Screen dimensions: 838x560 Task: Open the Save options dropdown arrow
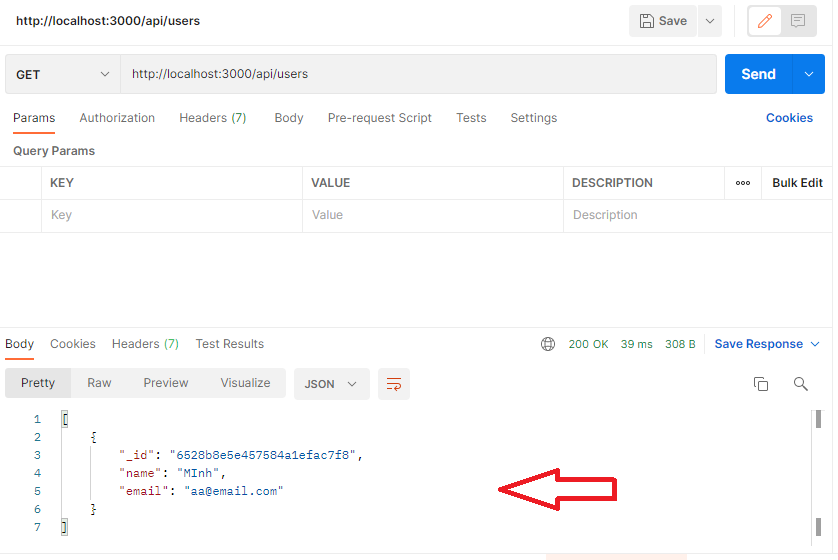(710, 21)
